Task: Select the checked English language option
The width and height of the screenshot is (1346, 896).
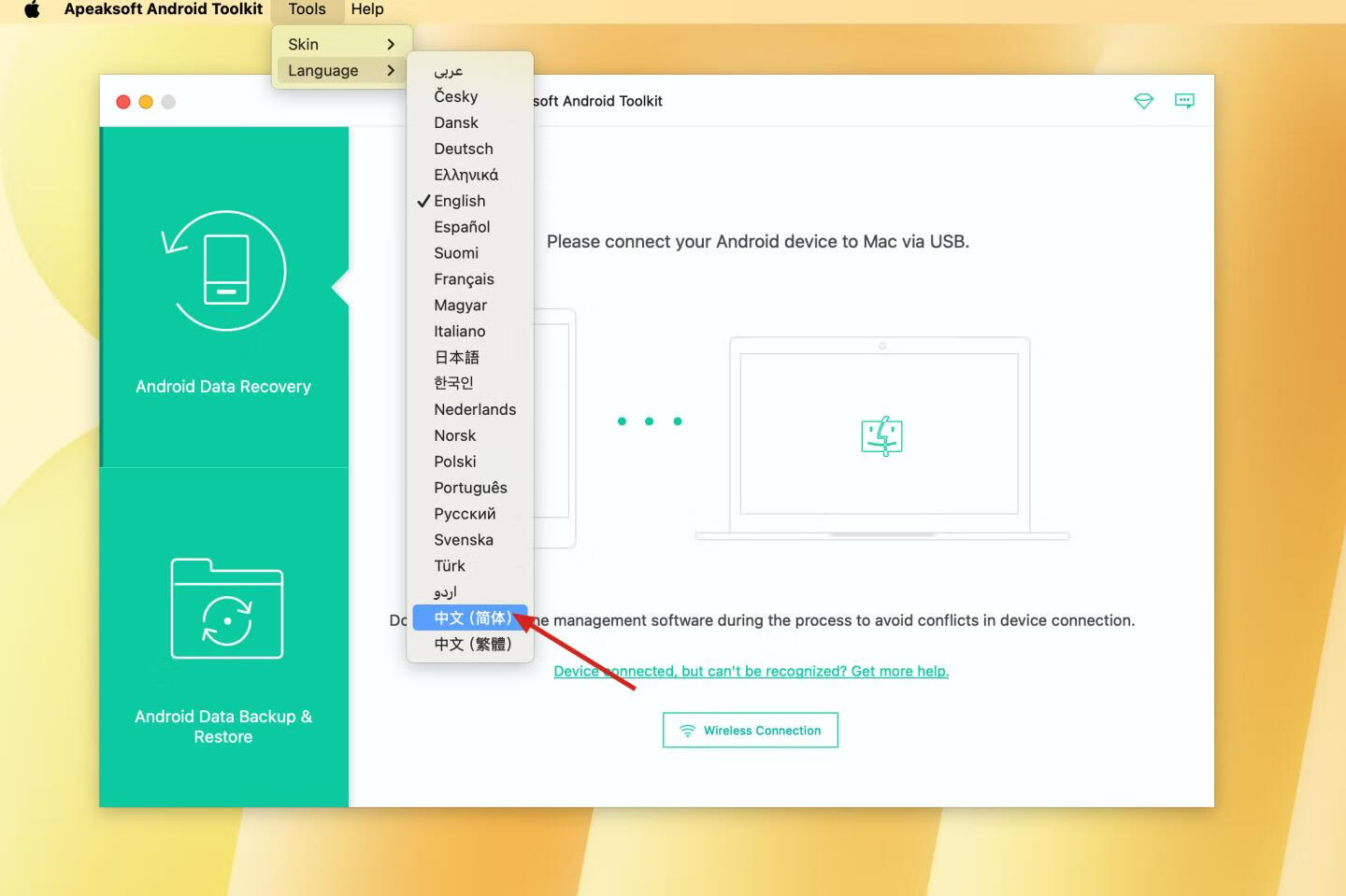Action: coord(470,201)
